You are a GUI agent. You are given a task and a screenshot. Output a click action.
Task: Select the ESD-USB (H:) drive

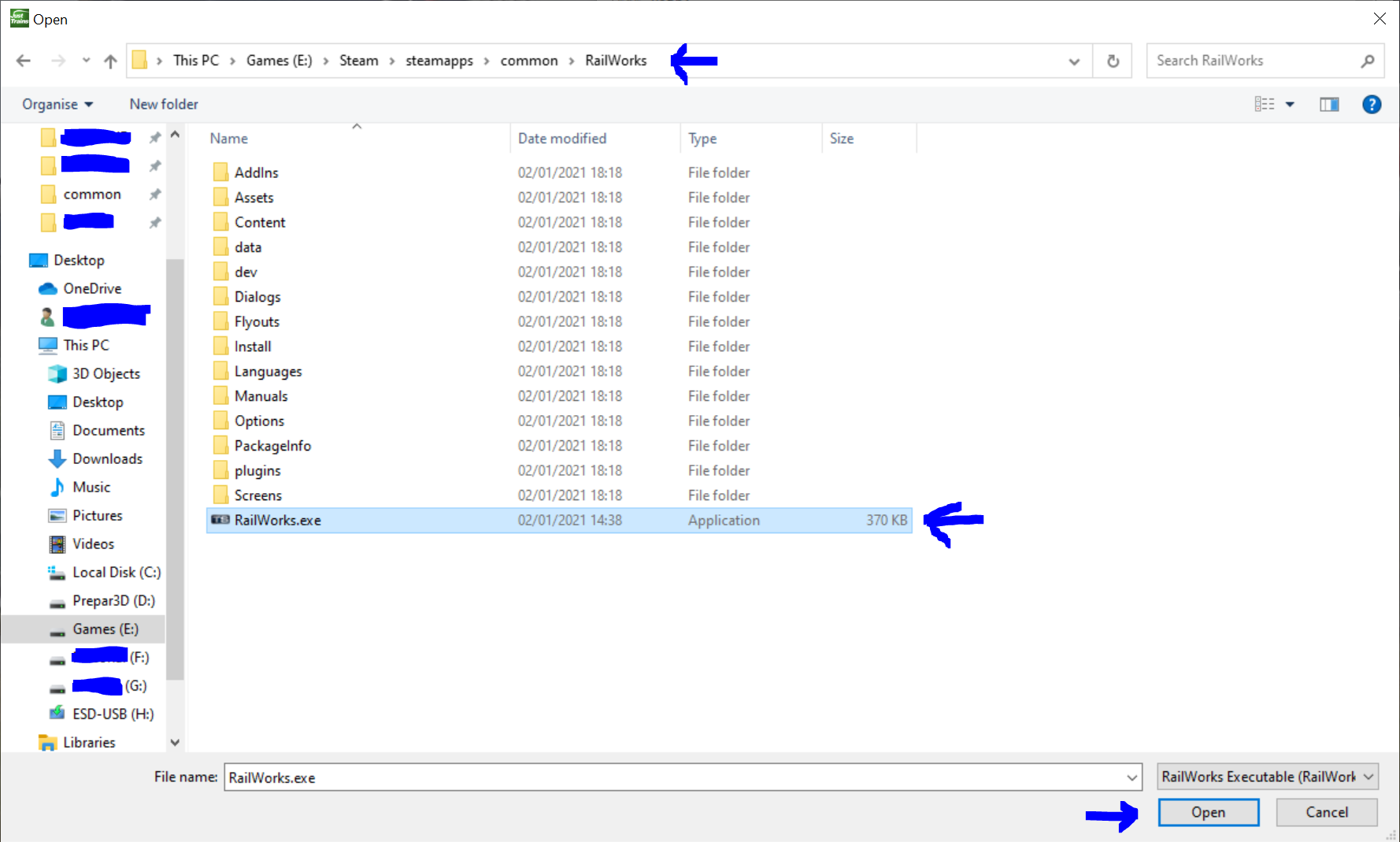(113, 714)
